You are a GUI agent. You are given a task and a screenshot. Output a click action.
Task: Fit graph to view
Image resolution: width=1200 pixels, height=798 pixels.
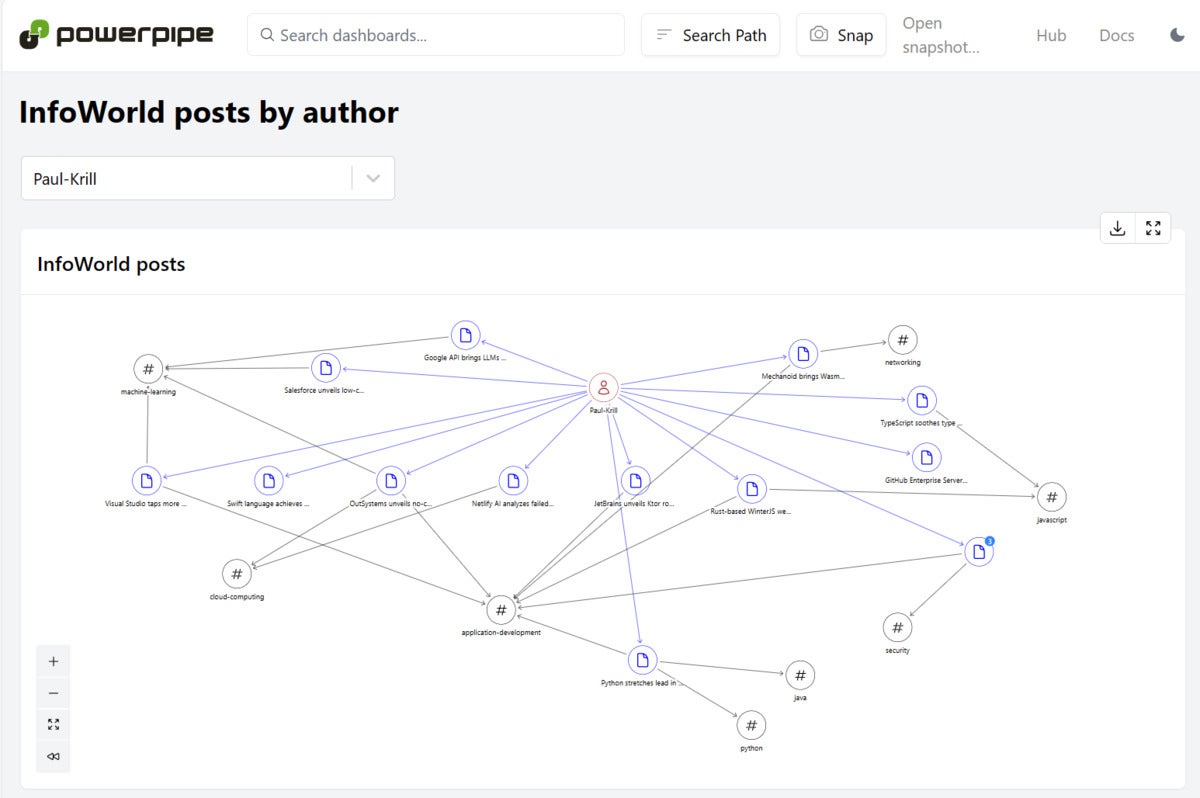[x=53, y=725]
